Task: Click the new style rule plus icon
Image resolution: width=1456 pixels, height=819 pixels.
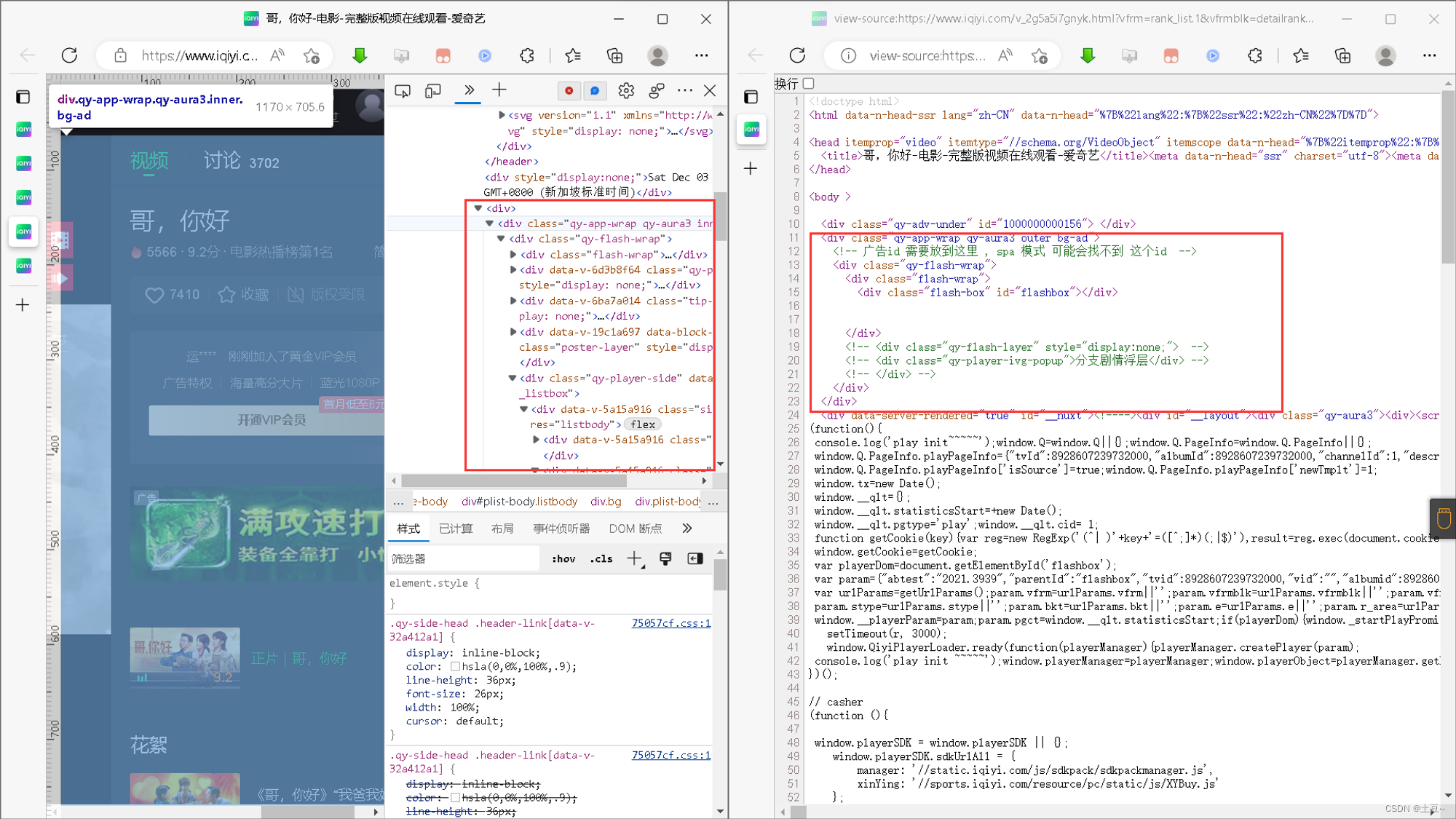Action: pyautogui.click(x=635, y=558)
